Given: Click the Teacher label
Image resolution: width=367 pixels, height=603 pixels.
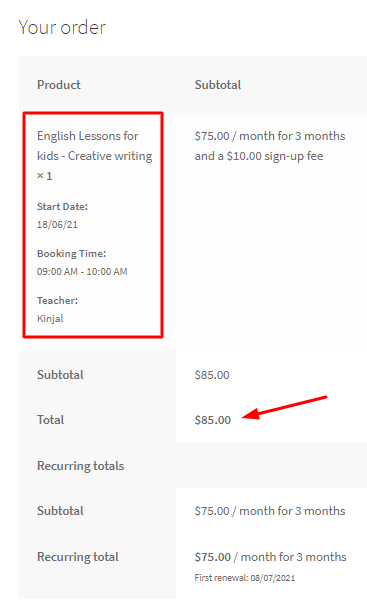Looking at the screenshot, I should [57, 300].
